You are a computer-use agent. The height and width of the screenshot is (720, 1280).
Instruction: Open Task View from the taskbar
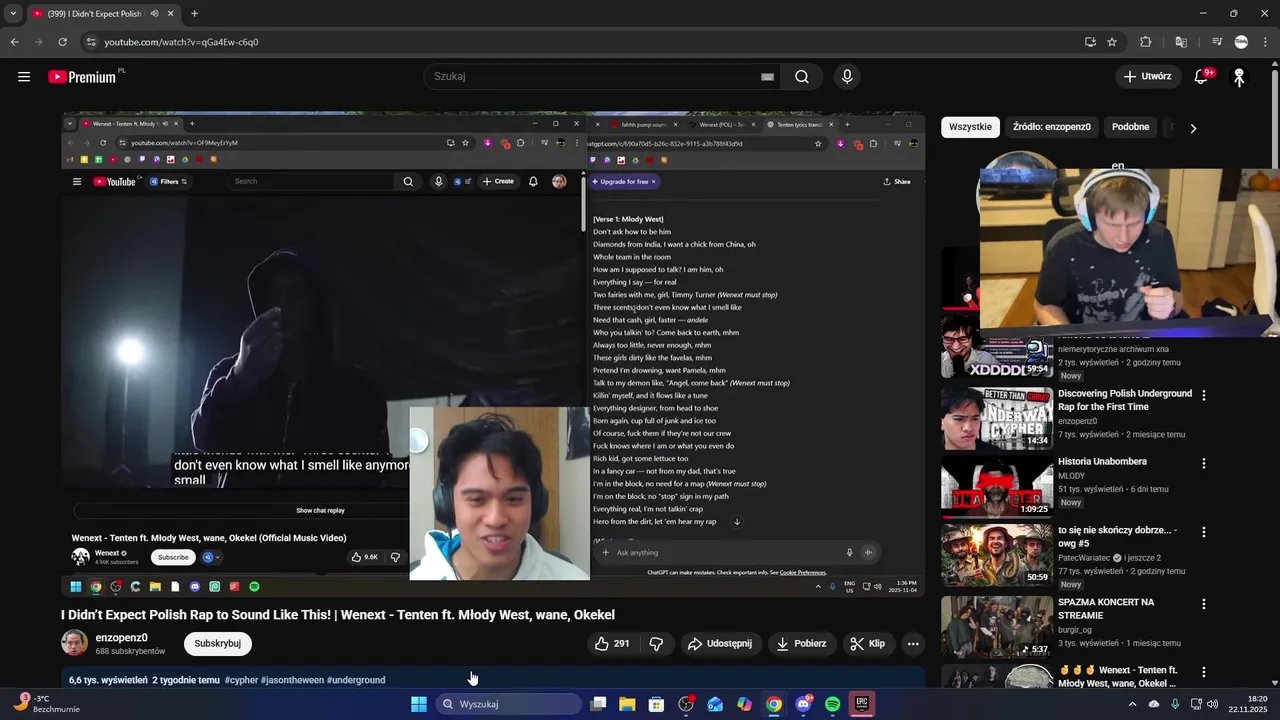598,704
